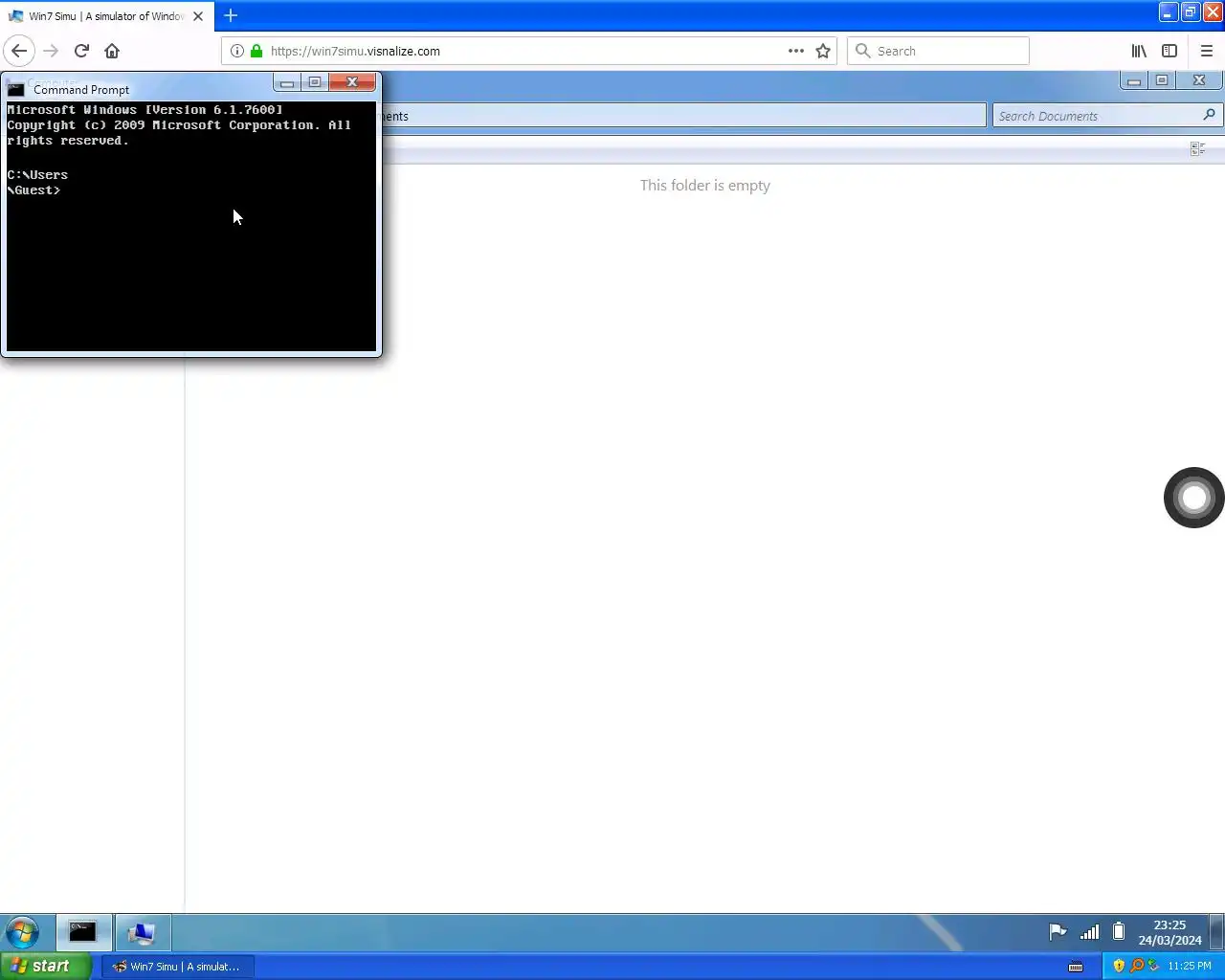Screen dimensions: 1225x980
Task: Show site information for visnalize.com
Action: (236, 51)
